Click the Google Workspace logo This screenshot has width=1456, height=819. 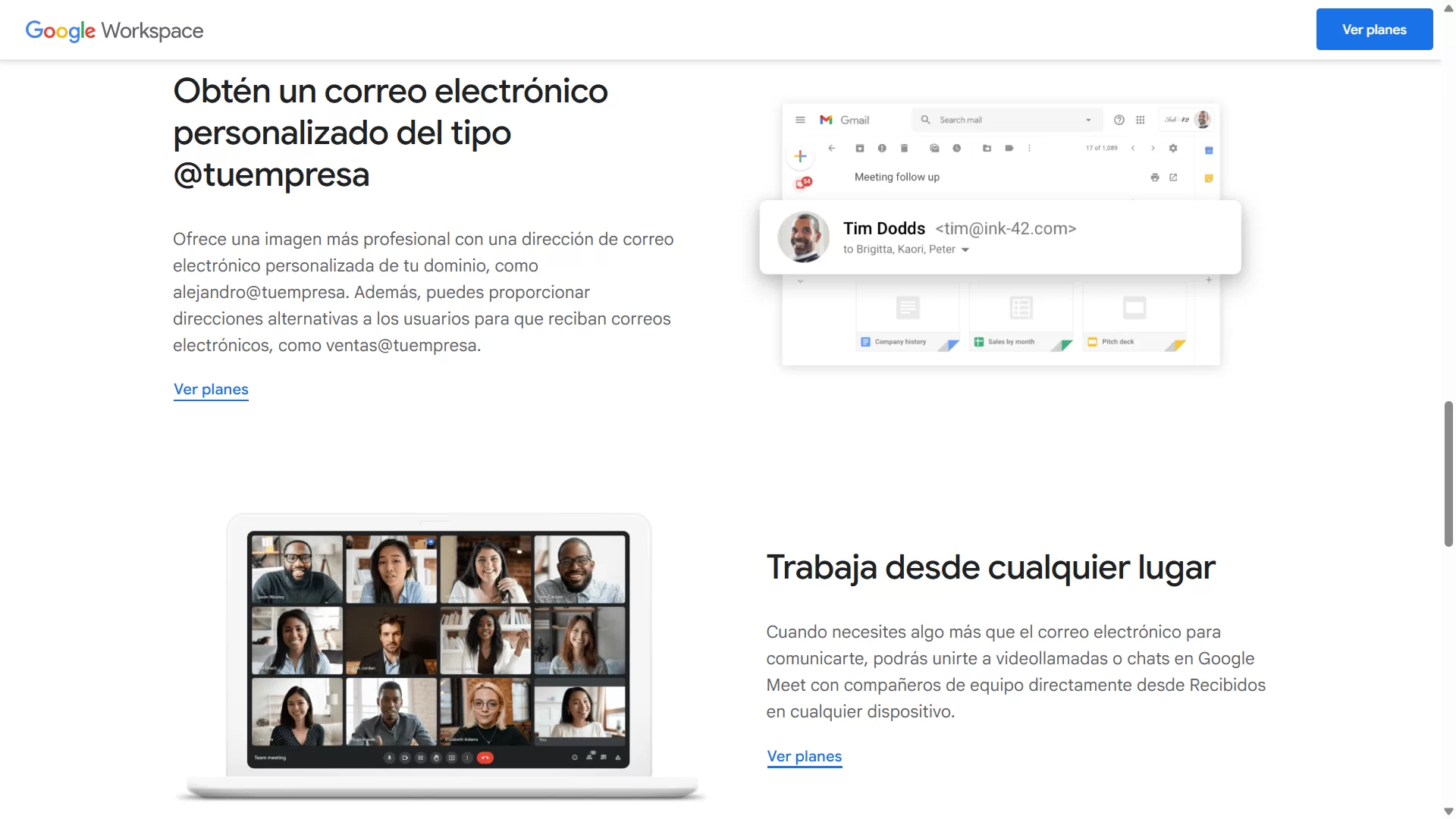coord(115,30)
